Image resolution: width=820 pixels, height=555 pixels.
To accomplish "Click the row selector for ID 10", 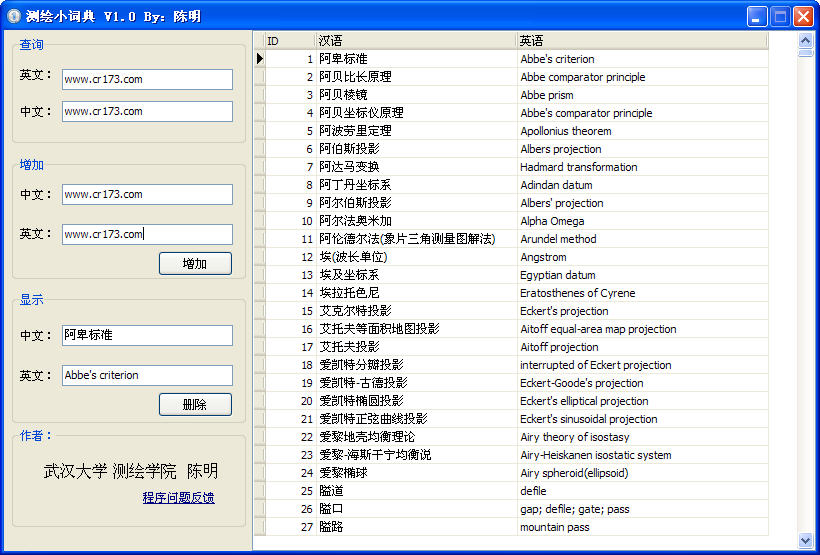I will pyautogui.click(x=260, y=221).
